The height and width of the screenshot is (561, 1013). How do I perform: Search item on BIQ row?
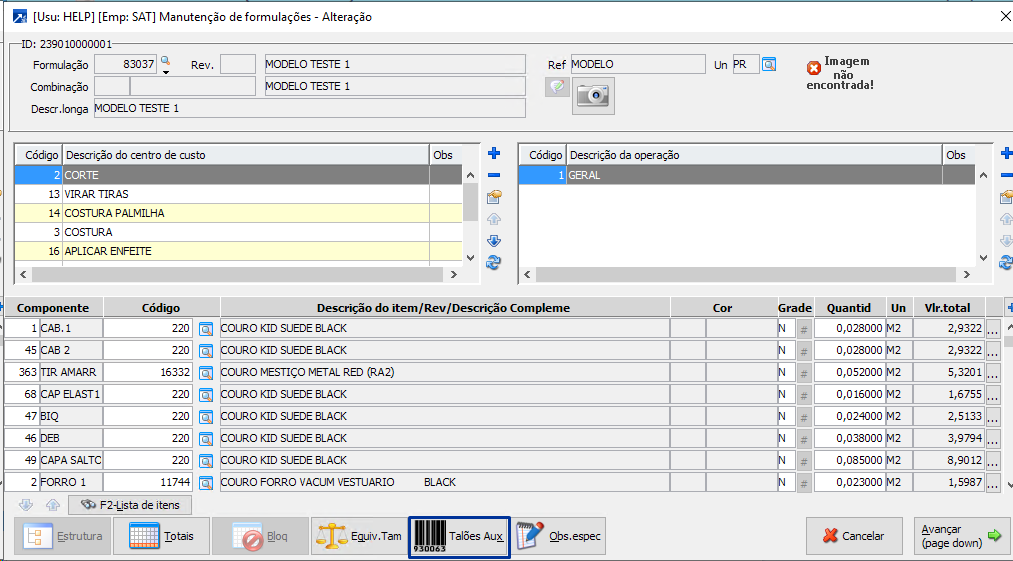tap(205, 417)
